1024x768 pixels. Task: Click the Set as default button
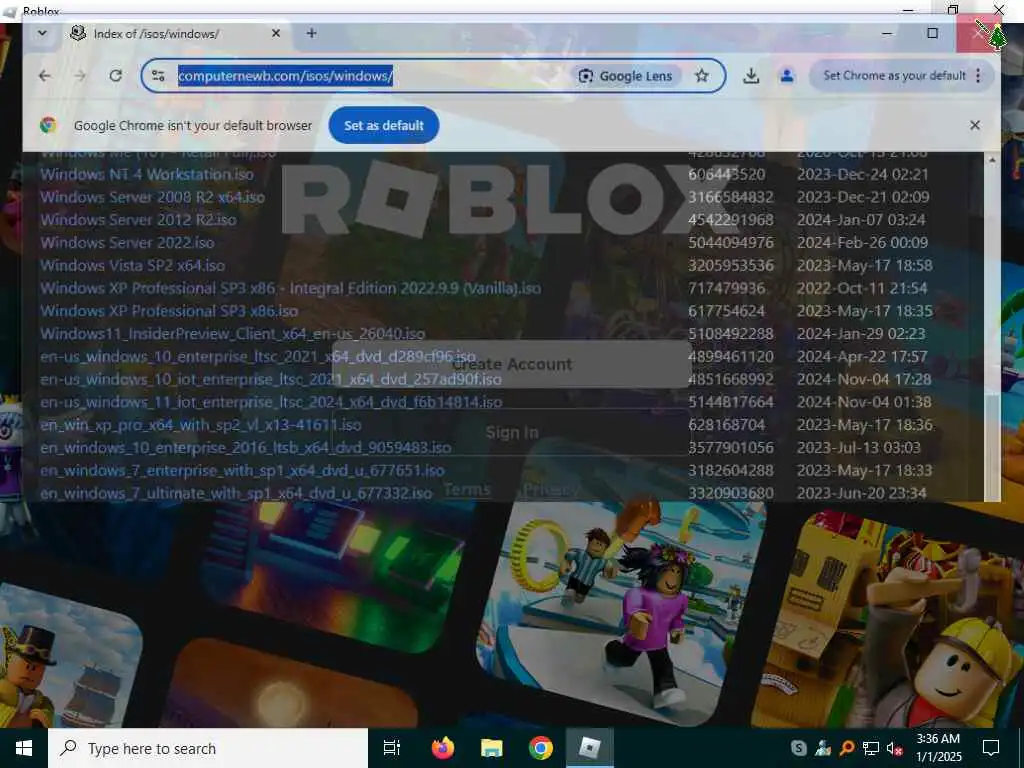384,125
